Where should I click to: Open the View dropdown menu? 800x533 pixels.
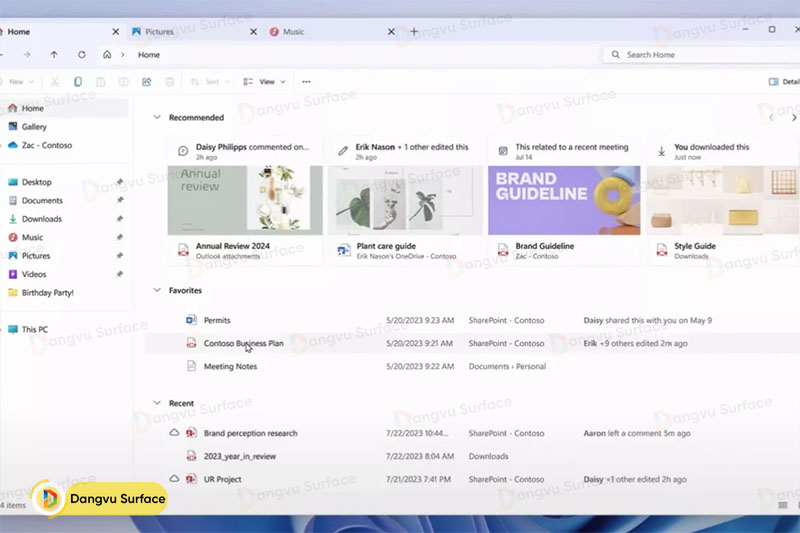pos(264,82)
